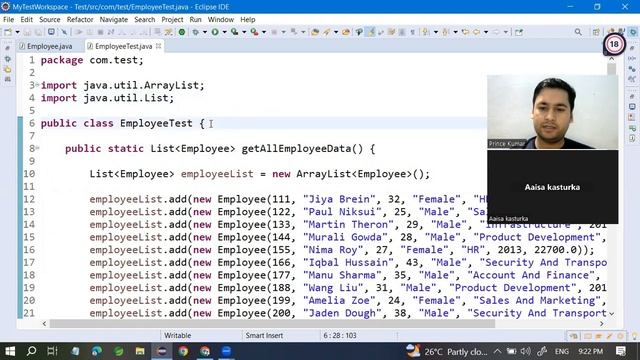Viewport: 640px width, 360px height.
Task: Open the Project menu
Action: coord(172,19)
